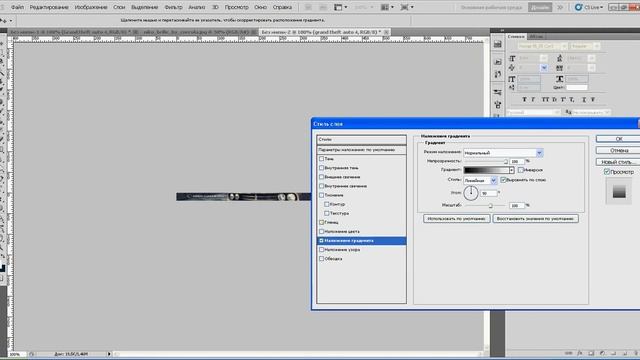The image size is (640, 360).
Task: Click the Отмена button
Action: 618,150
